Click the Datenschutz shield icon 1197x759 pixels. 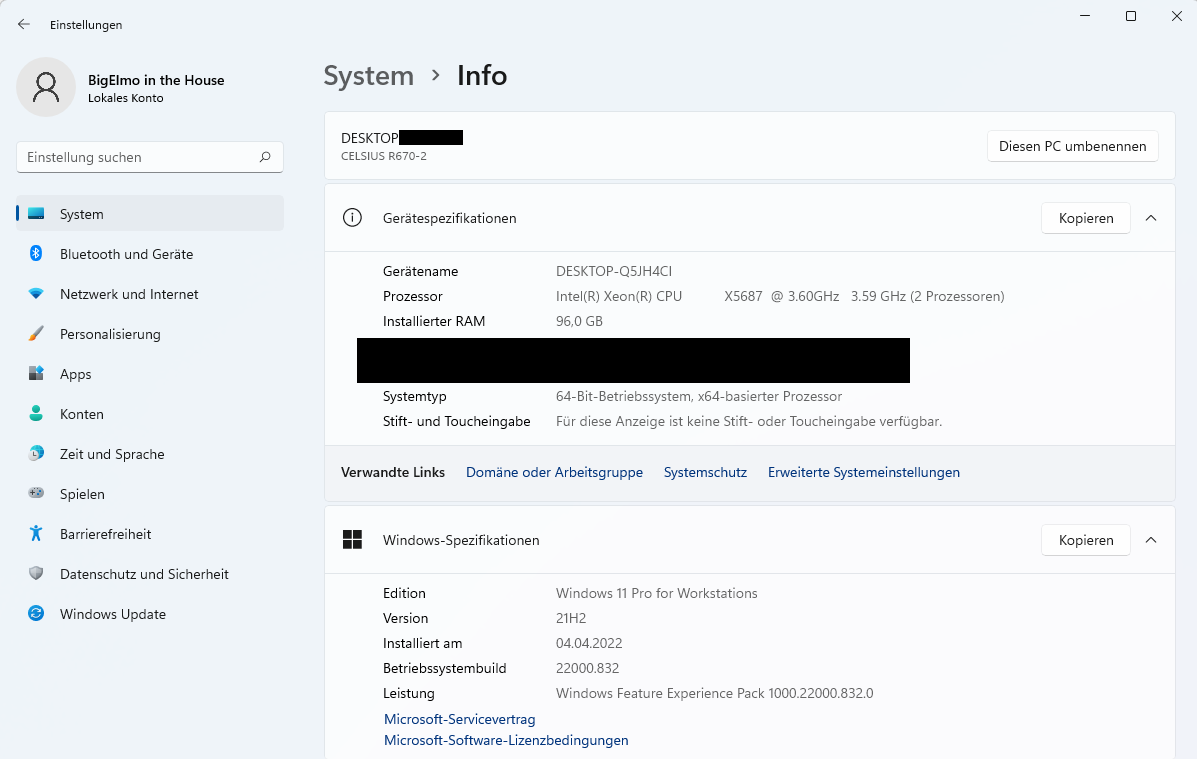click(36, 573)
